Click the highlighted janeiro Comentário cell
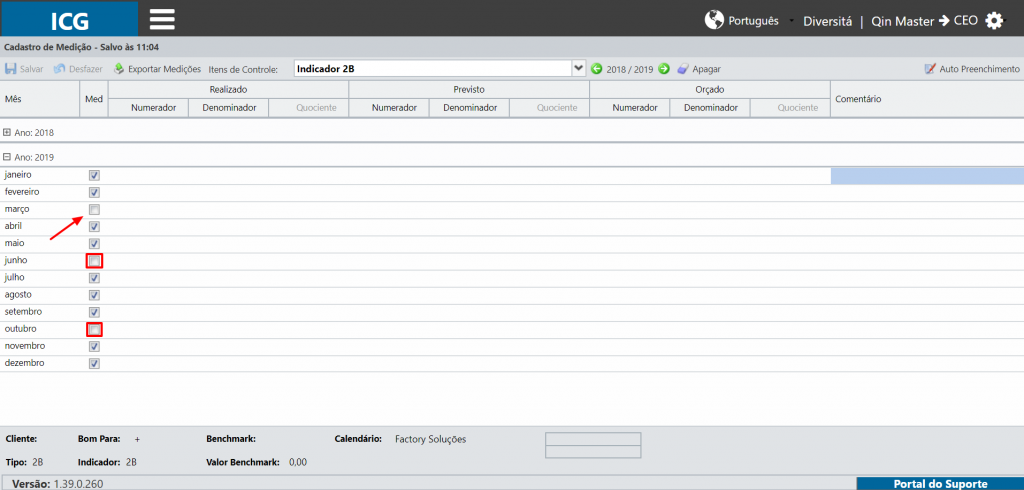 927,176
